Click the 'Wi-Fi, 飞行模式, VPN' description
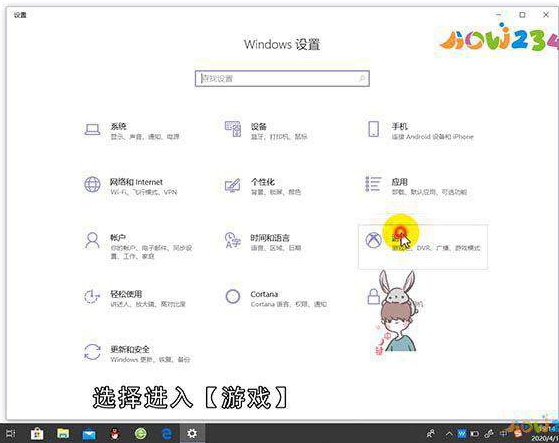The width and height of the screenshot is (559, 443). pyautogui.click(x=144, y=192)
